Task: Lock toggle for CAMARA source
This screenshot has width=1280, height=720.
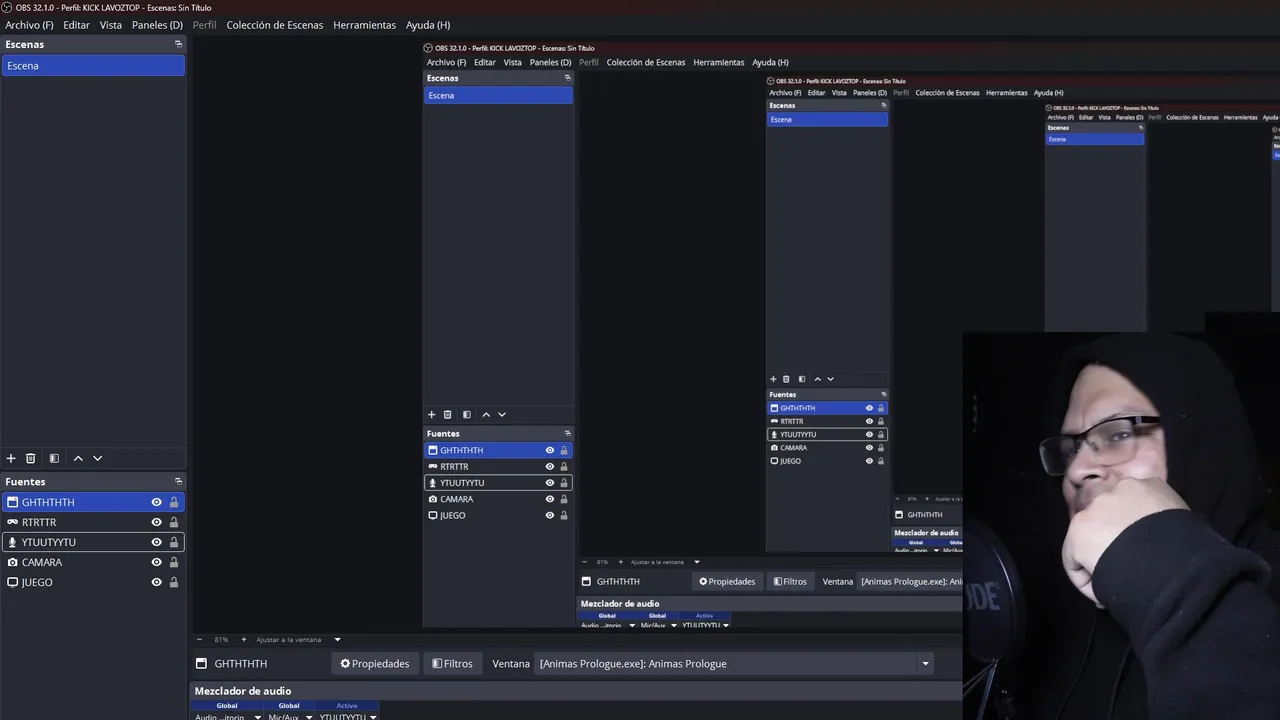Action: click(174, 562)
